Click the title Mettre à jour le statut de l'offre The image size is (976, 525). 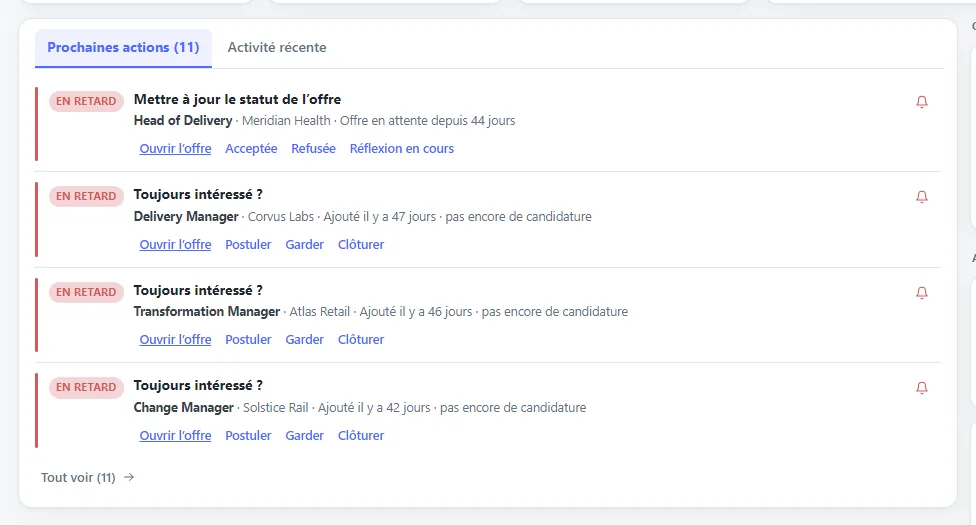(237, 100)
